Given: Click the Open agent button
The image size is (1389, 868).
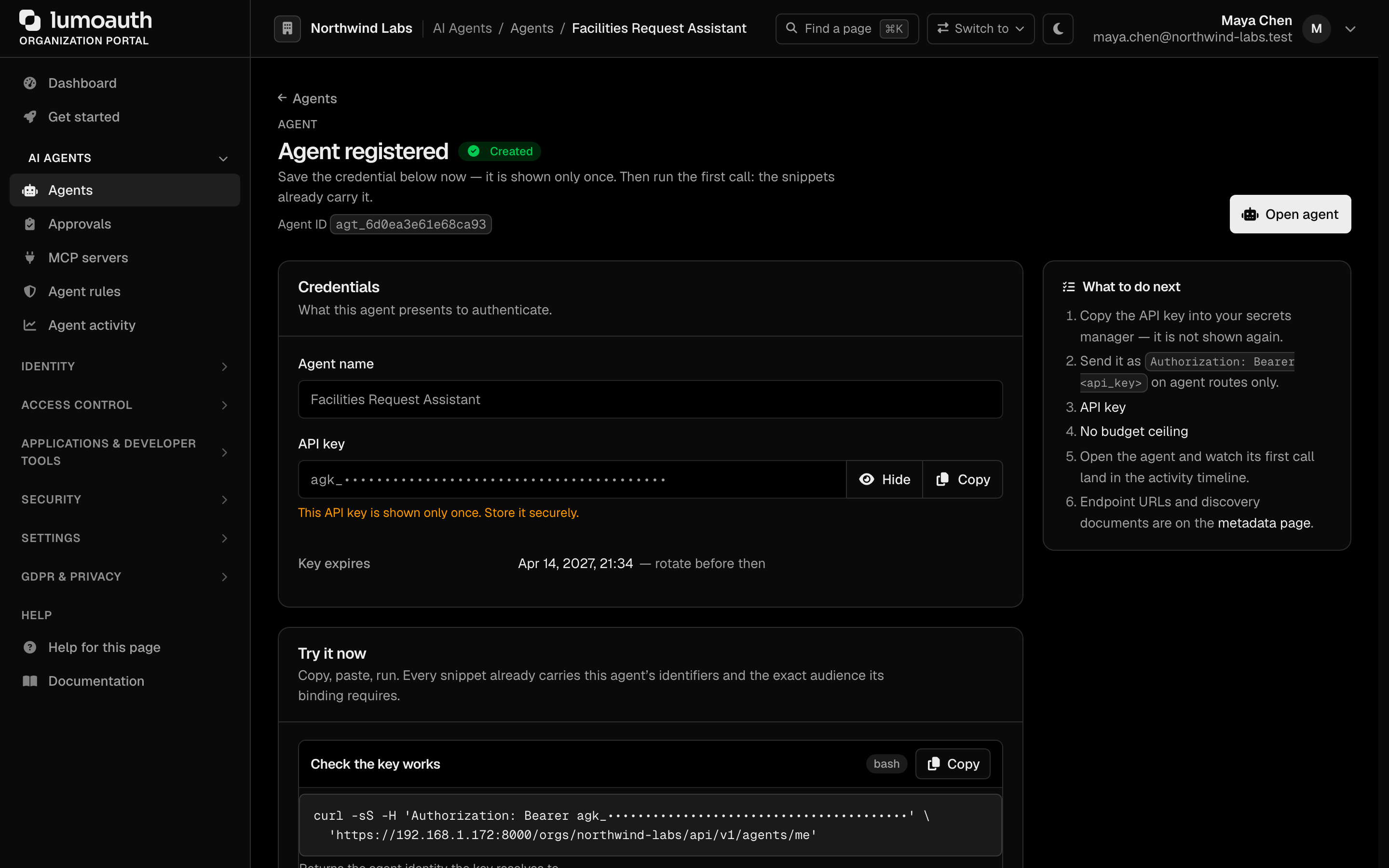Looking at the screenshot, I should [x=1290, y=214].
